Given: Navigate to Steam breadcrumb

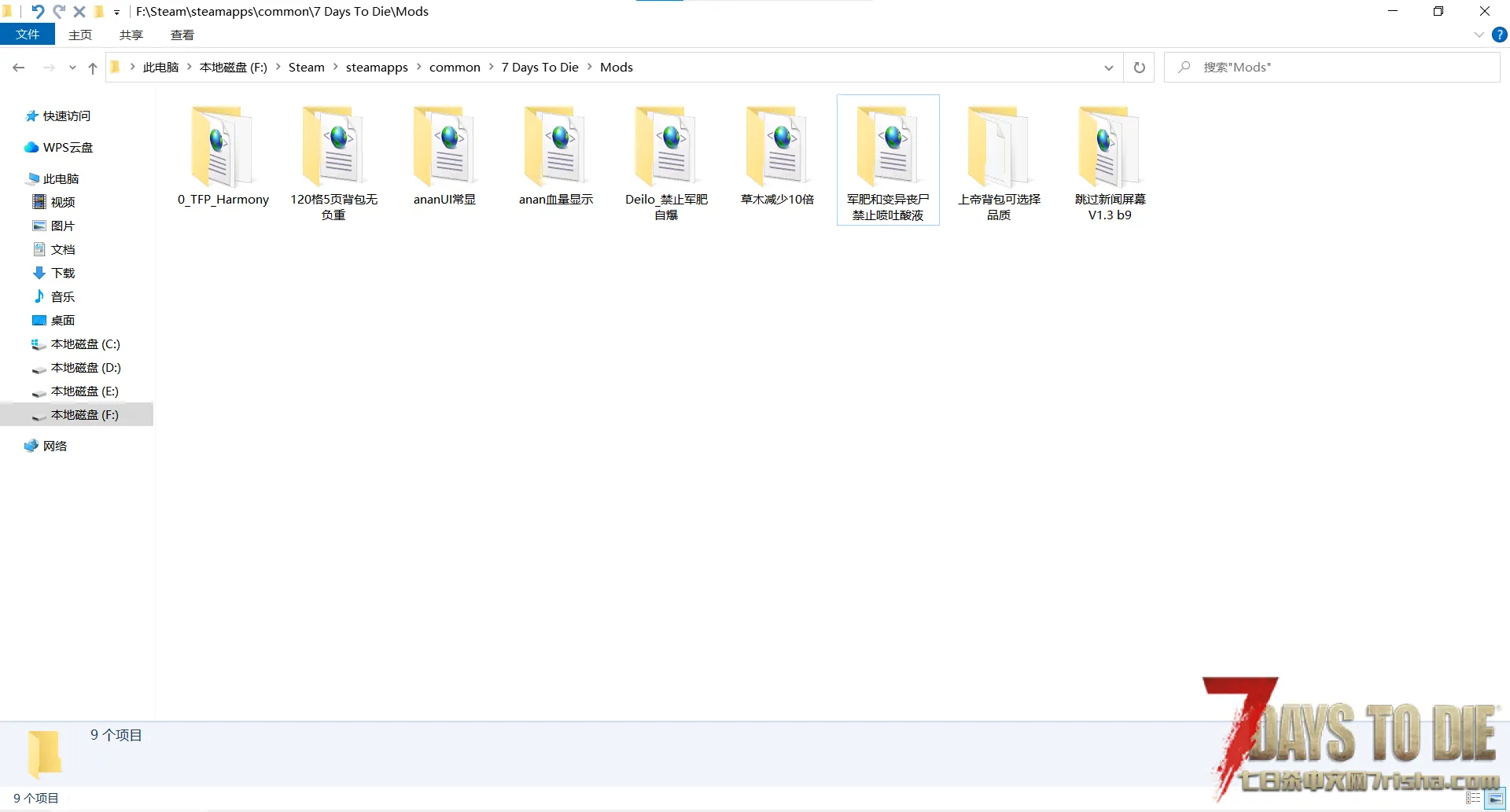Looking at the screenshot, I should tap(306, 67).
